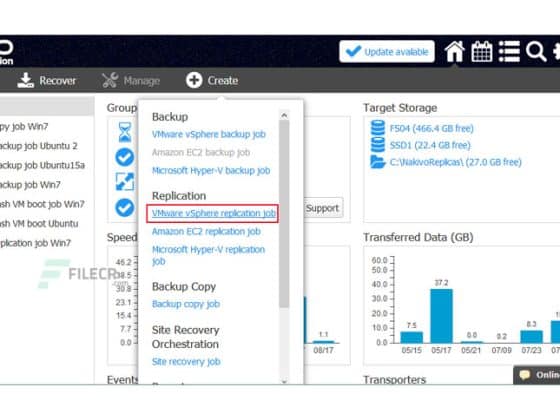560x420 pixels.
Task: Choose Backup copy job entry
Action: point(186,304)
